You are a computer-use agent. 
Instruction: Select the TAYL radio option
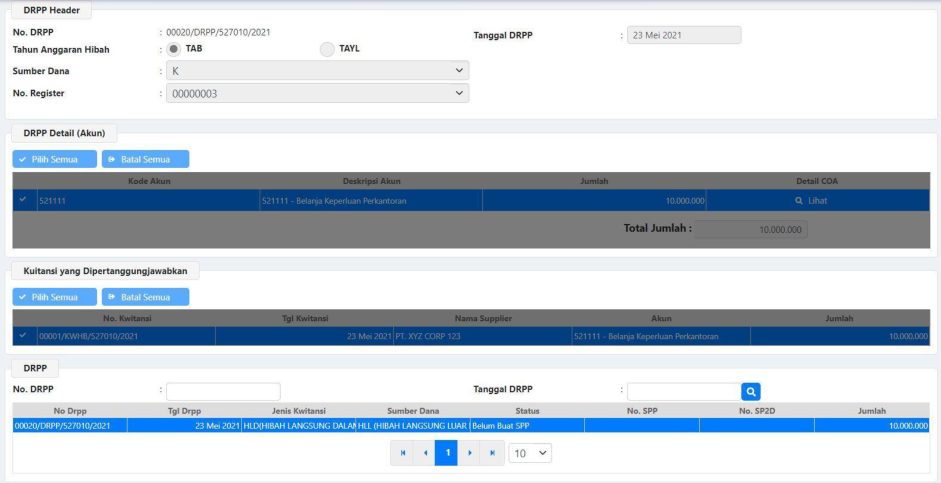(x=327, y=49)
